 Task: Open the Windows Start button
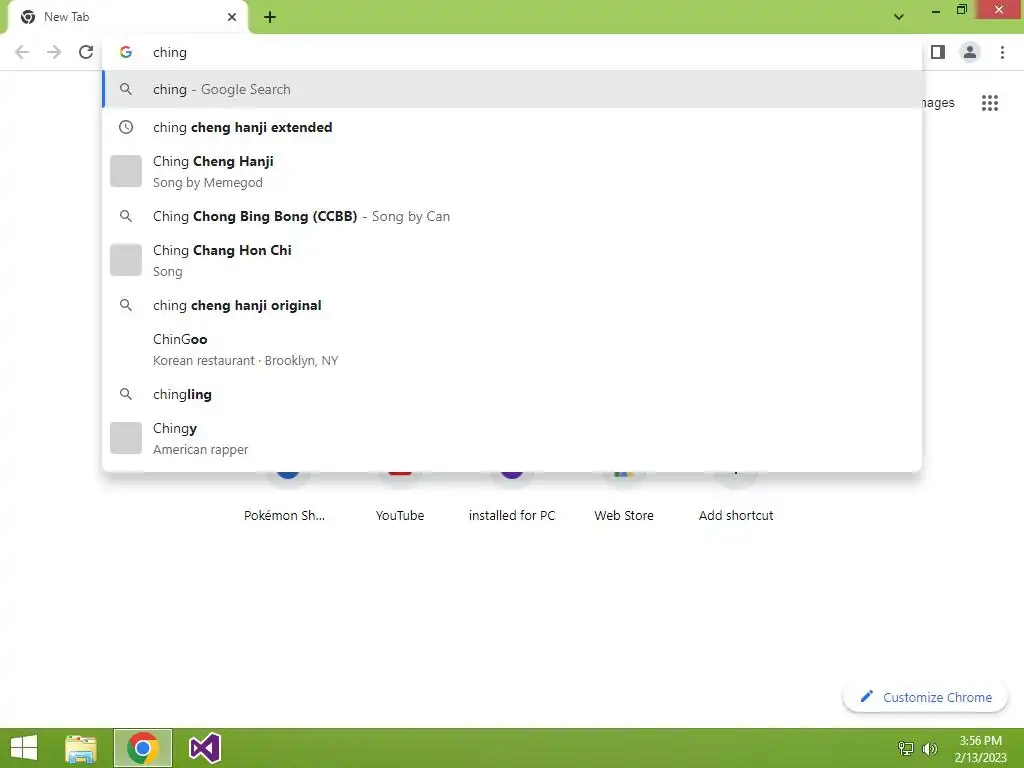pyautogui.click(x=24, y=748)
